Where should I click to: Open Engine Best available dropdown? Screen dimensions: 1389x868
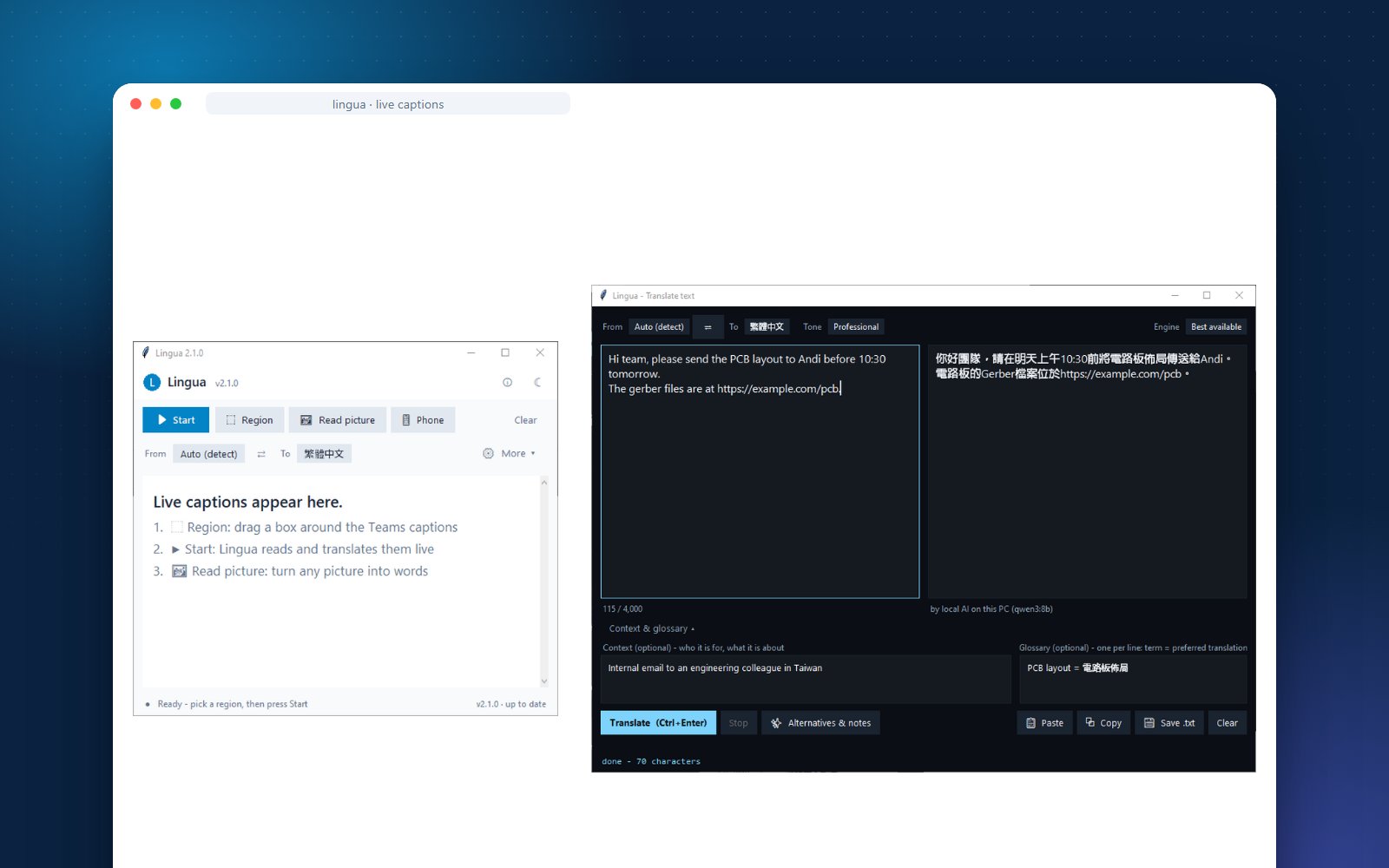(1216, 327)
